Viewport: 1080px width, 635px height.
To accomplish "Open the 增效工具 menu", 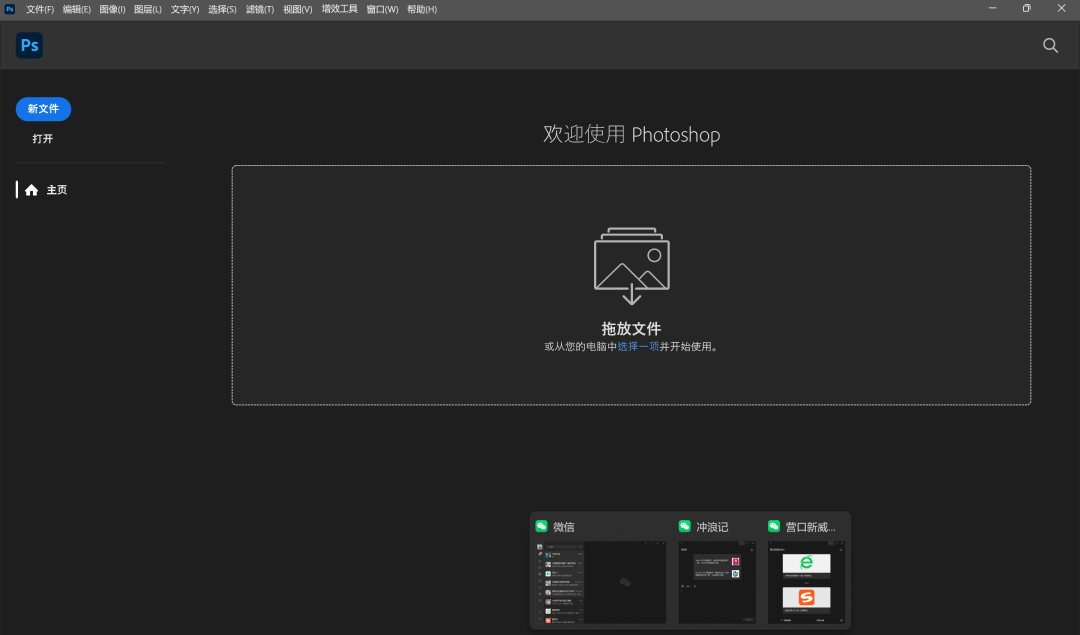I will tap(340, 10).
